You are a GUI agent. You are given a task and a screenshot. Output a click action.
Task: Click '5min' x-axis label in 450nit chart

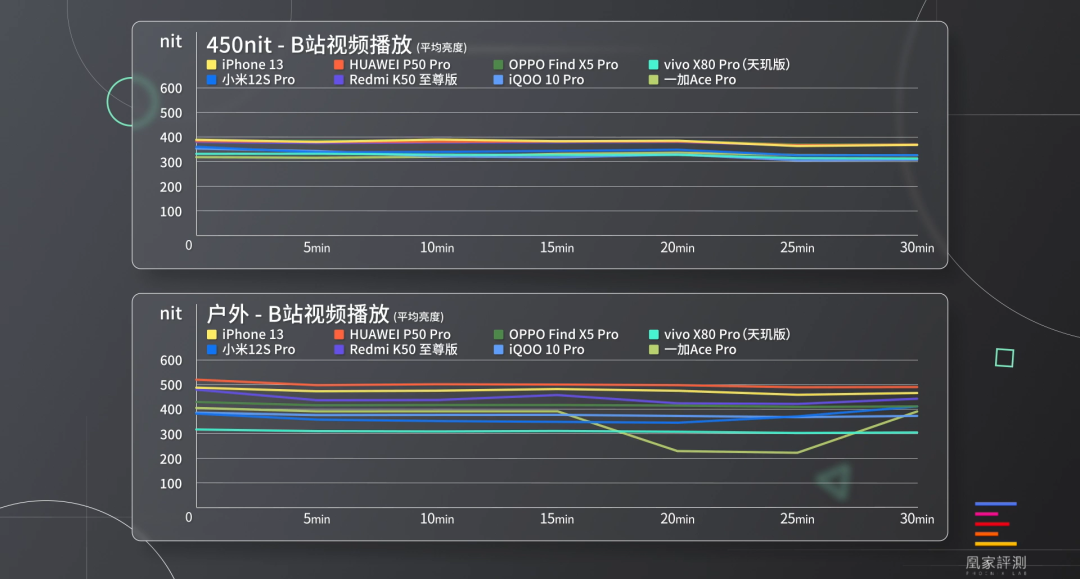[317, 248]
